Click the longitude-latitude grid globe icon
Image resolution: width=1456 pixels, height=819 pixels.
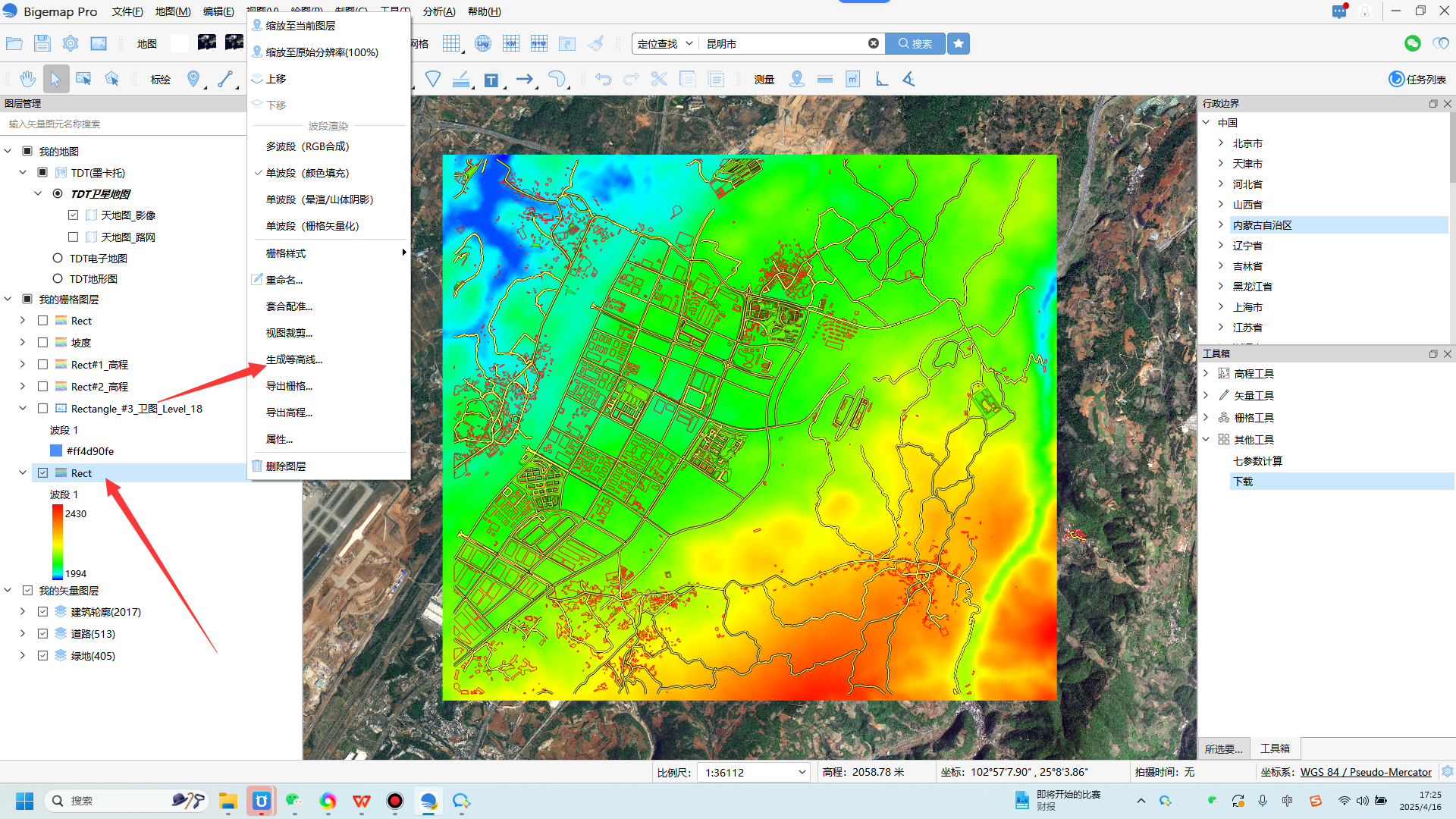coord(483,43)
